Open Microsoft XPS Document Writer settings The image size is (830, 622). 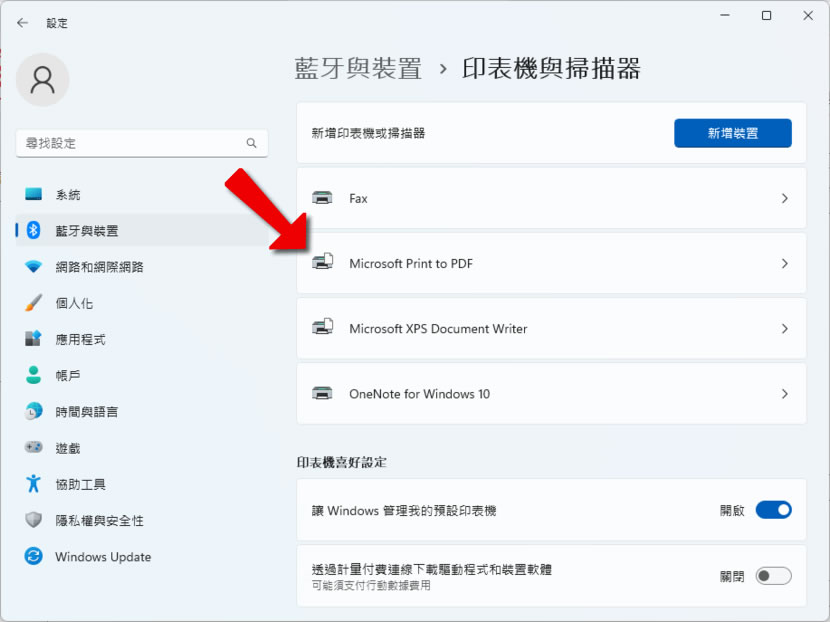click(x=784, y=328)
